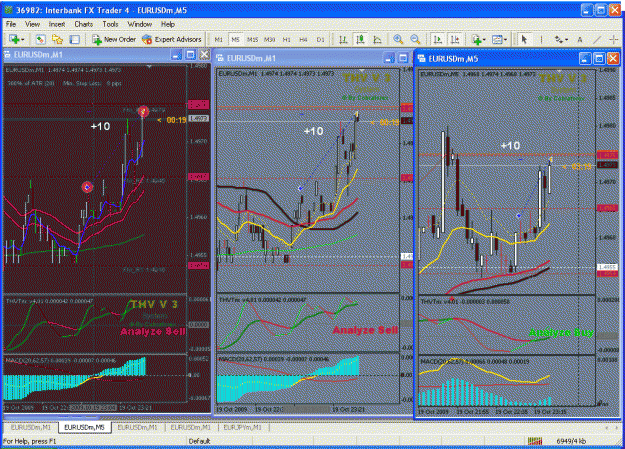Click the Expert Advisors button label
The height and width of the screenshot is (449, 625).
click(x=178, y=39)
